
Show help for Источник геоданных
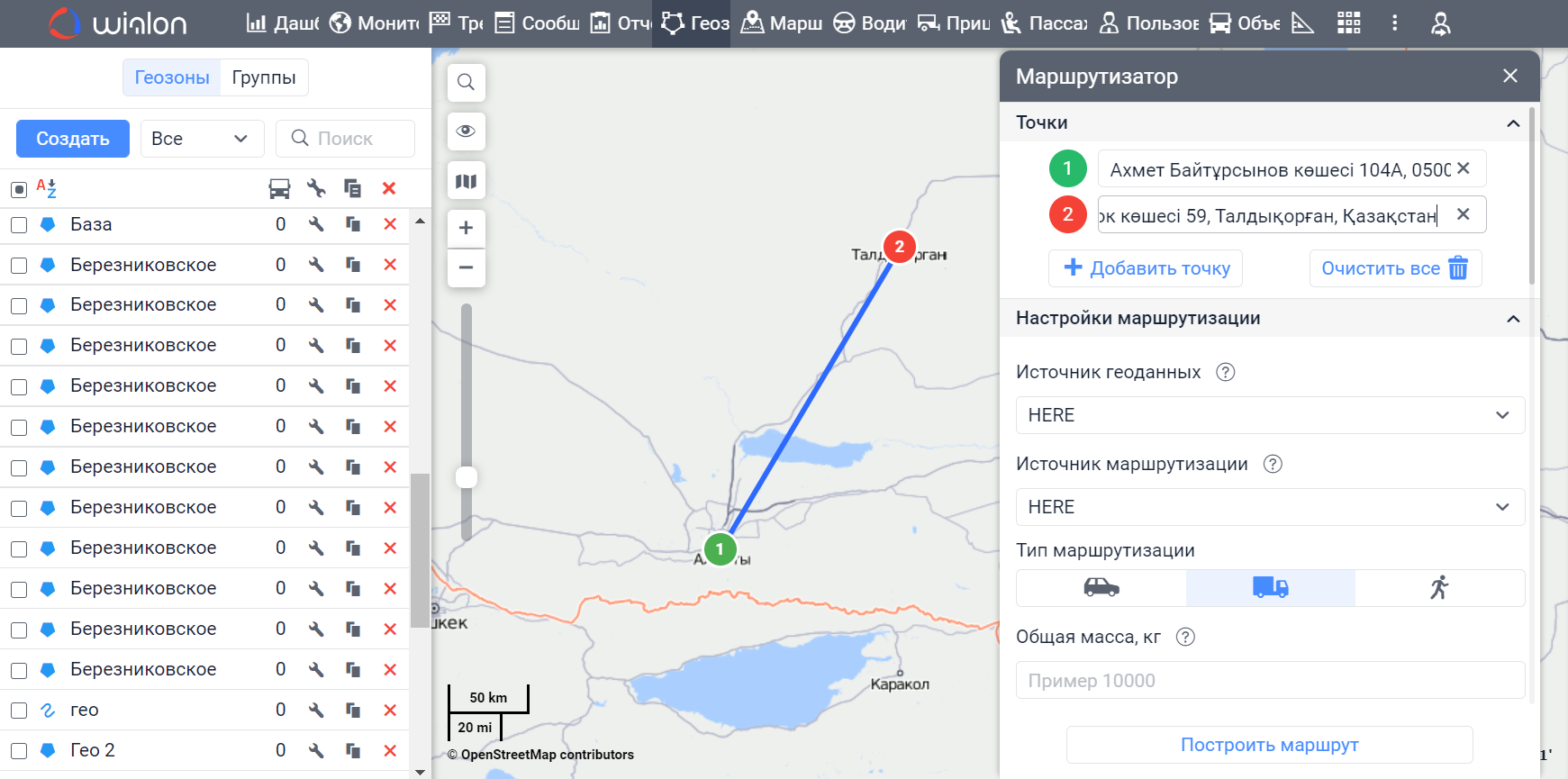click(1225, 372)
